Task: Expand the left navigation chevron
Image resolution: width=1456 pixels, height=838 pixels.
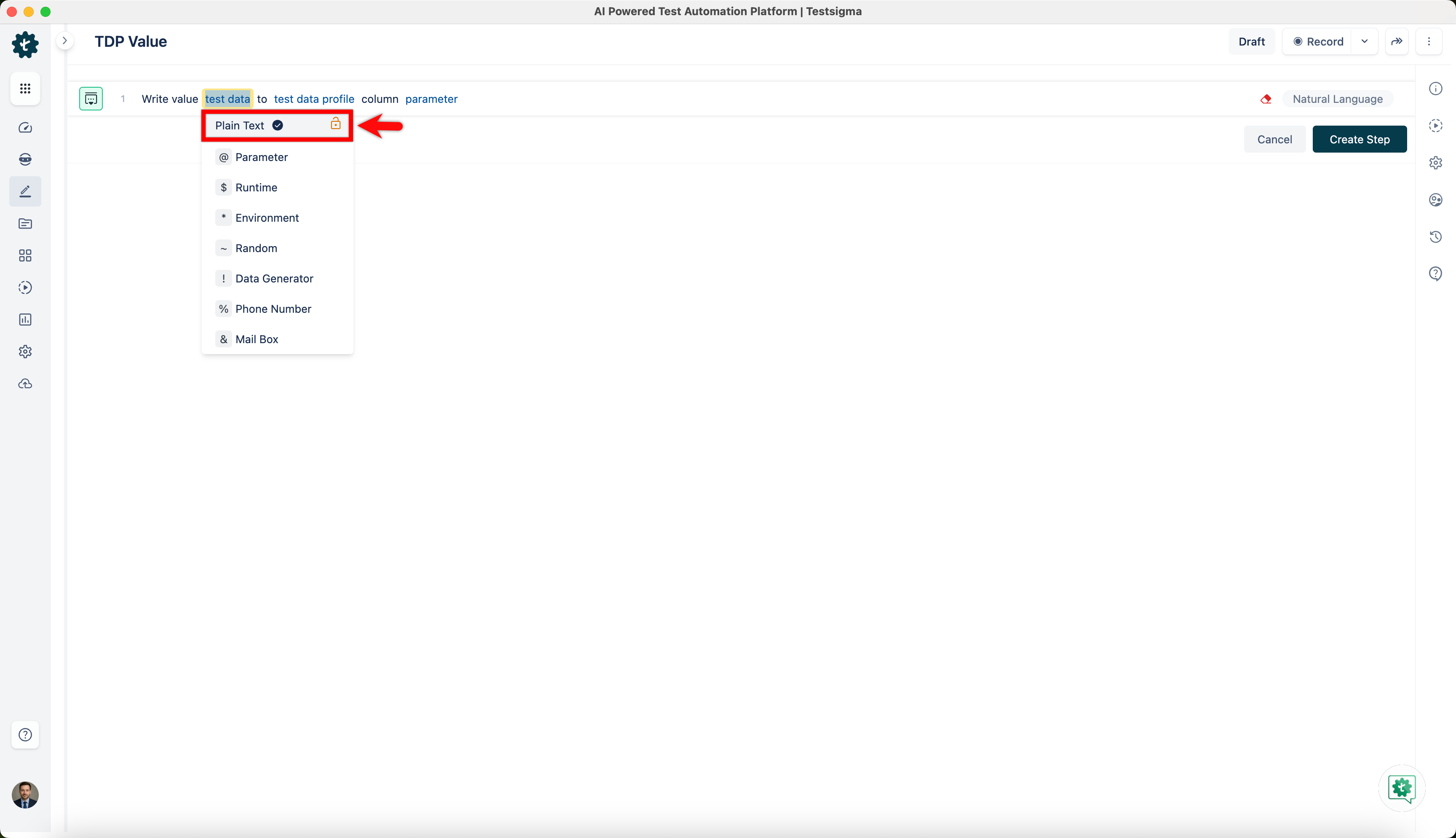Action: pyautogui.click(x=65, y=41)
